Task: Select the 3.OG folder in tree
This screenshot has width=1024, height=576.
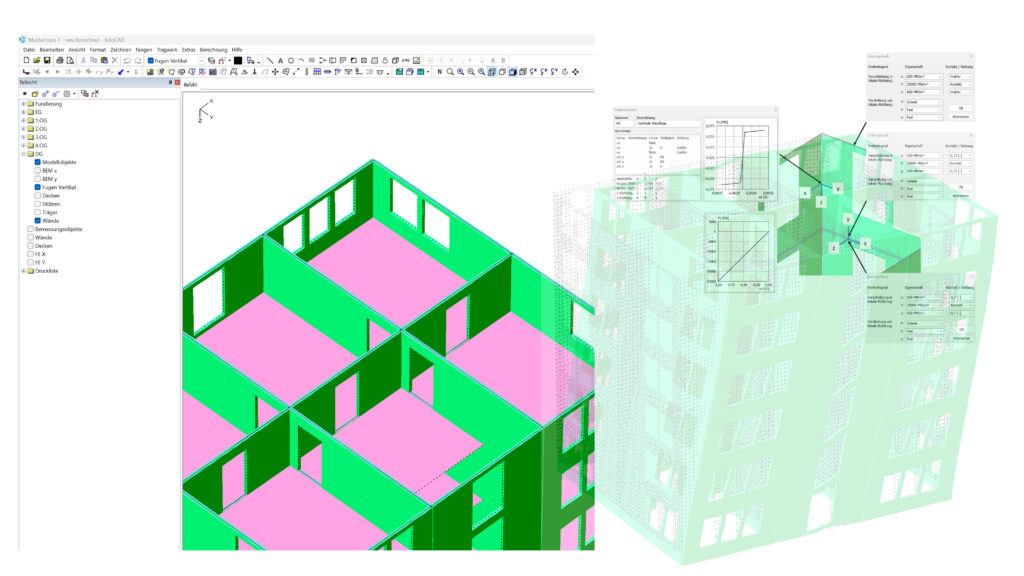Action: [x=41, y=137]
